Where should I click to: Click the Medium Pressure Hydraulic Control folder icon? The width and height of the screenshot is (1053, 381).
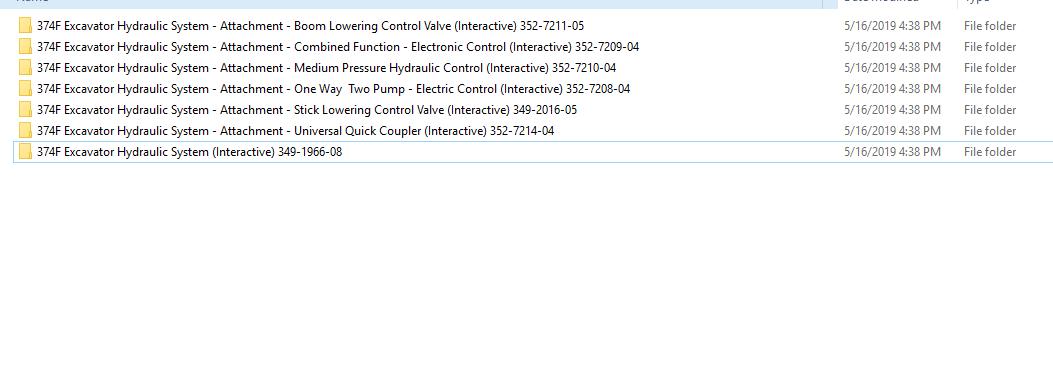[x=26, y=68]
